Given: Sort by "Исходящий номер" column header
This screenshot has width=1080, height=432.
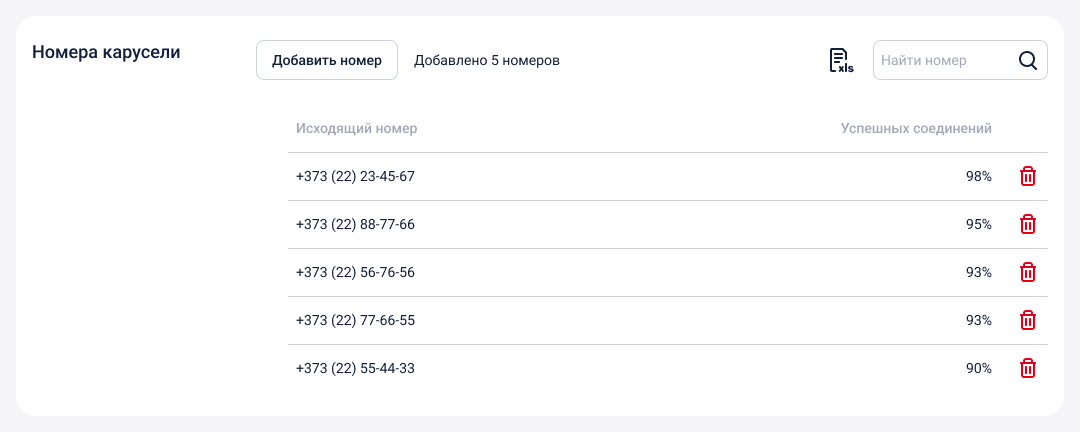Looking at the screenshot, I should (x=357, y=128).
